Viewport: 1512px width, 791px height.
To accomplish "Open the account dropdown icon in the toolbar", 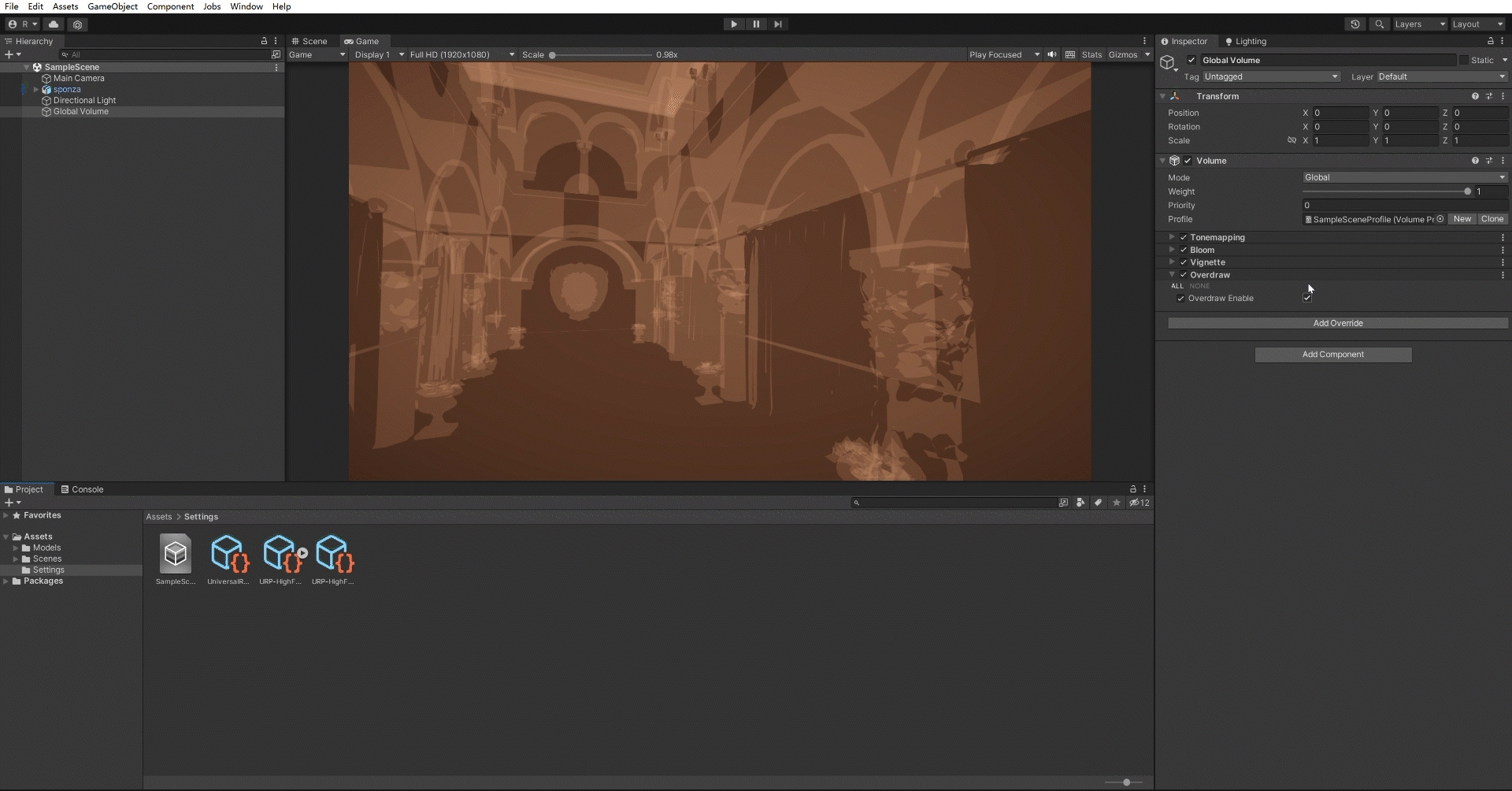I will tap(21, 24).
